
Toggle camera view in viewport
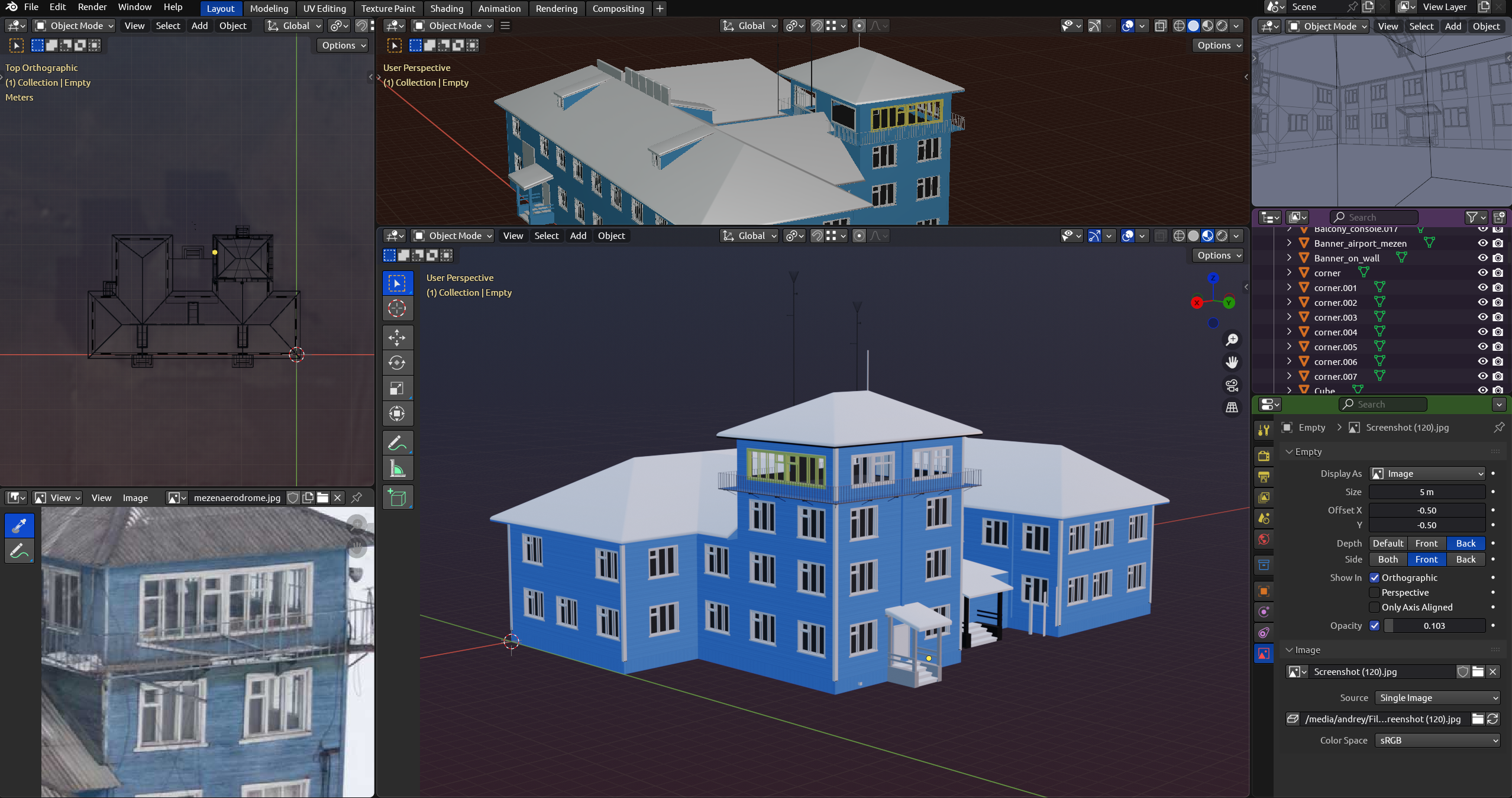point(1232,386)
